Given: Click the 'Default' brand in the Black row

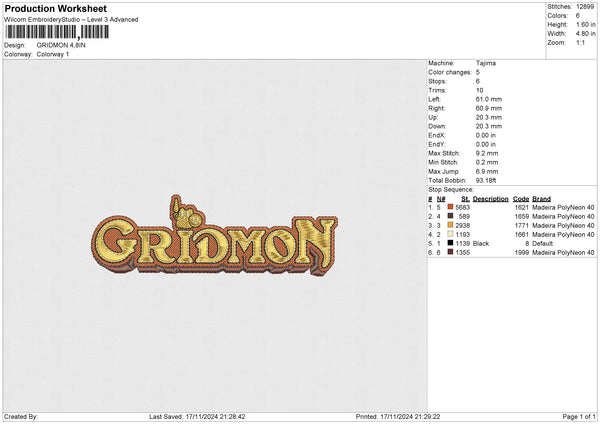Looking at the screenshot, I should point(542,243).
